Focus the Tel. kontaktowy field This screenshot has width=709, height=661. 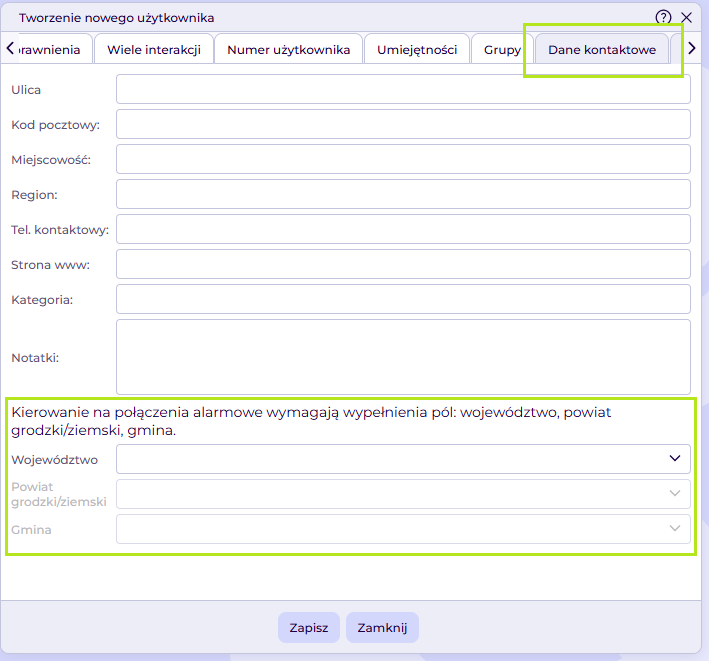coord(403,229)
